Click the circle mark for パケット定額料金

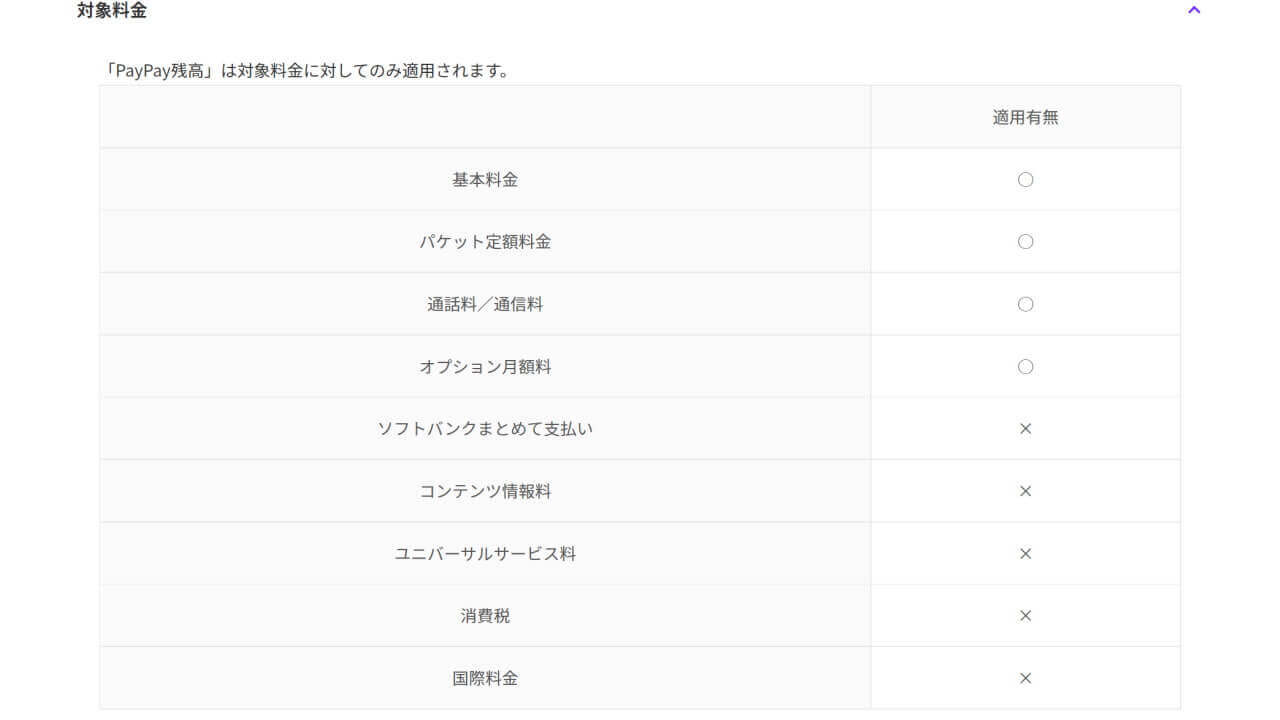coord(1025,242)
